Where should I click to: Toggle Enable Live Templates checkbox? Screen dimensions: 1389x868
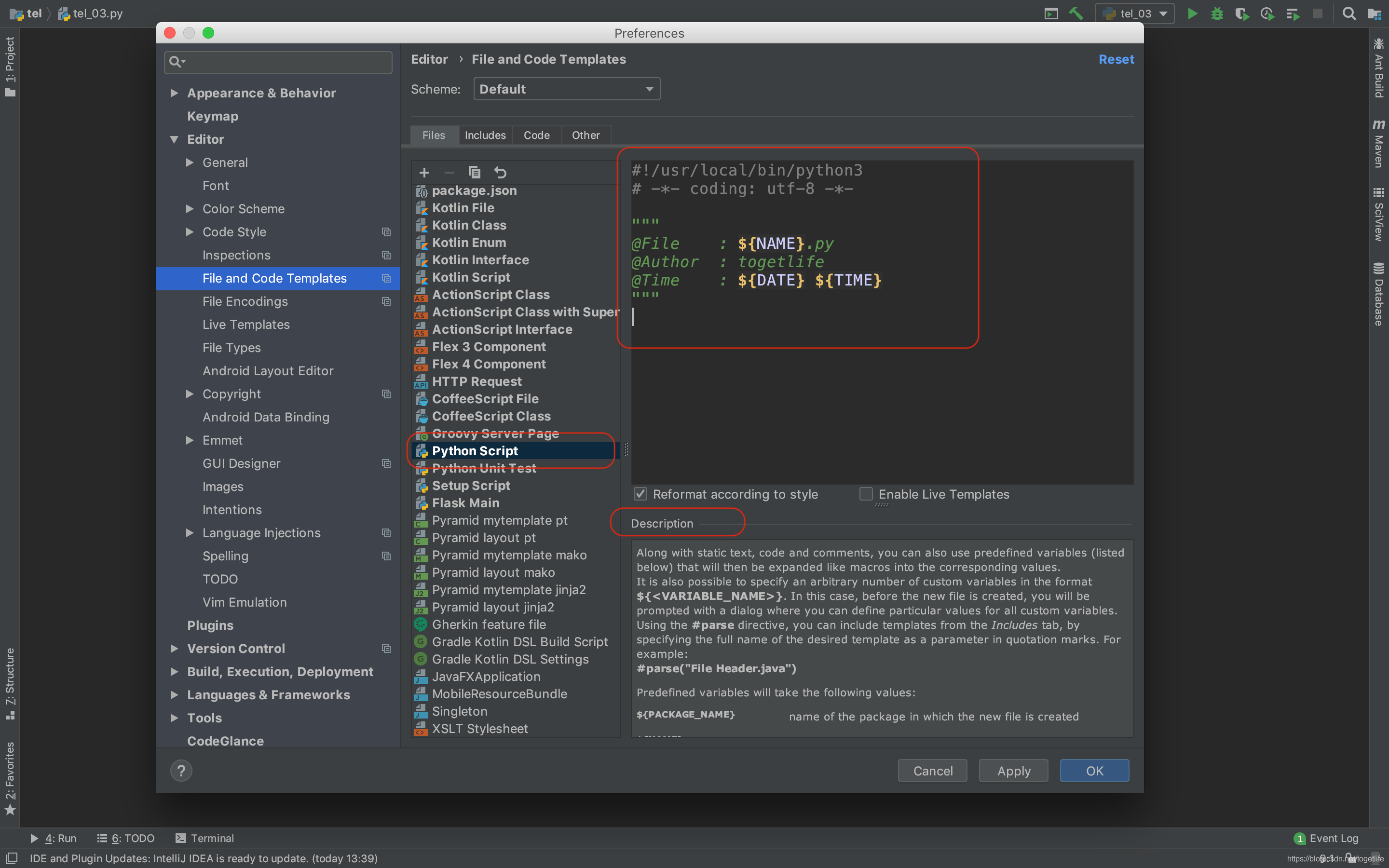pos(866,494)
